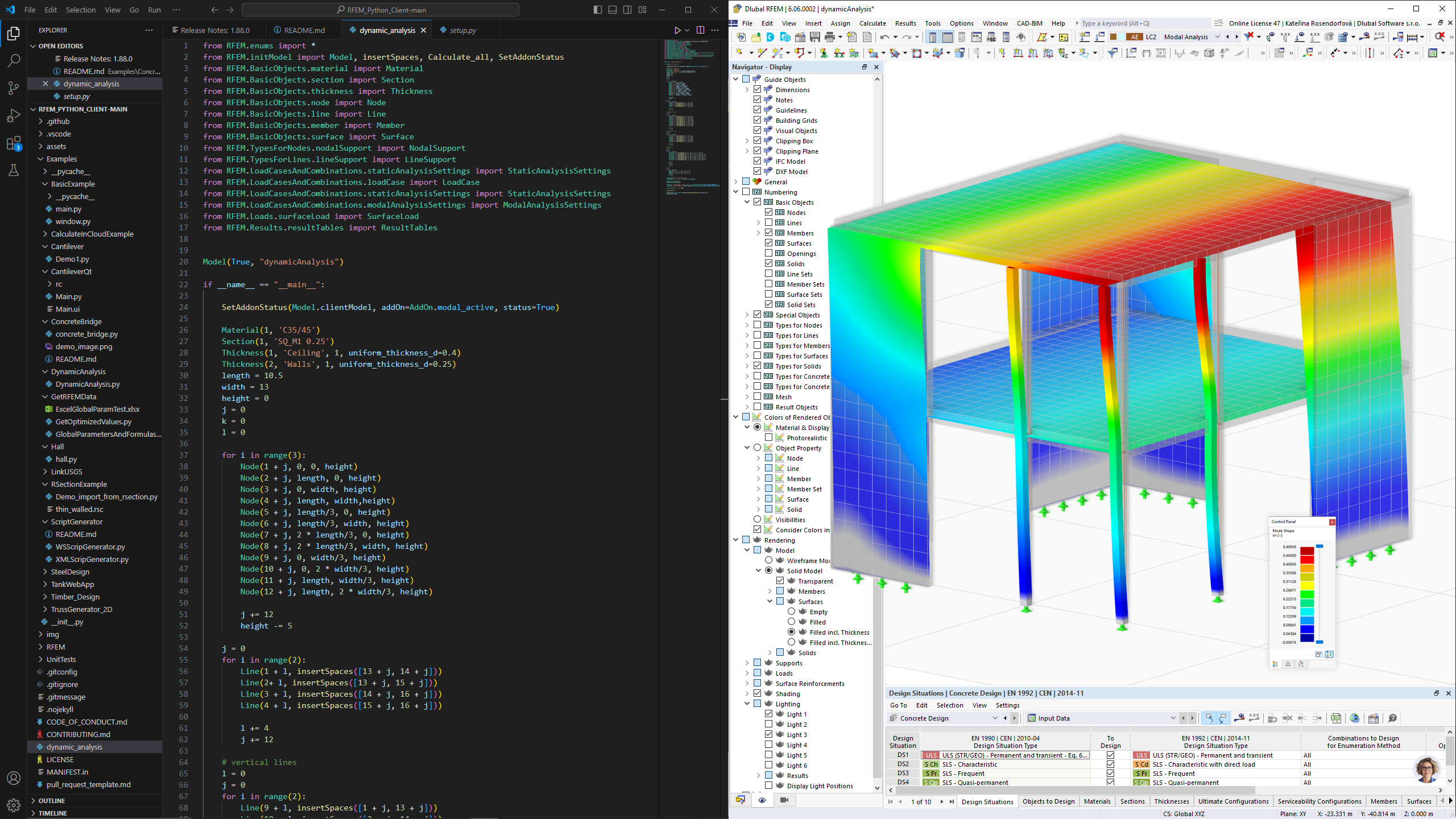Toggle the Filled incl. Thickness radio button
The image size is (1456, 819).
click(793, 632)
